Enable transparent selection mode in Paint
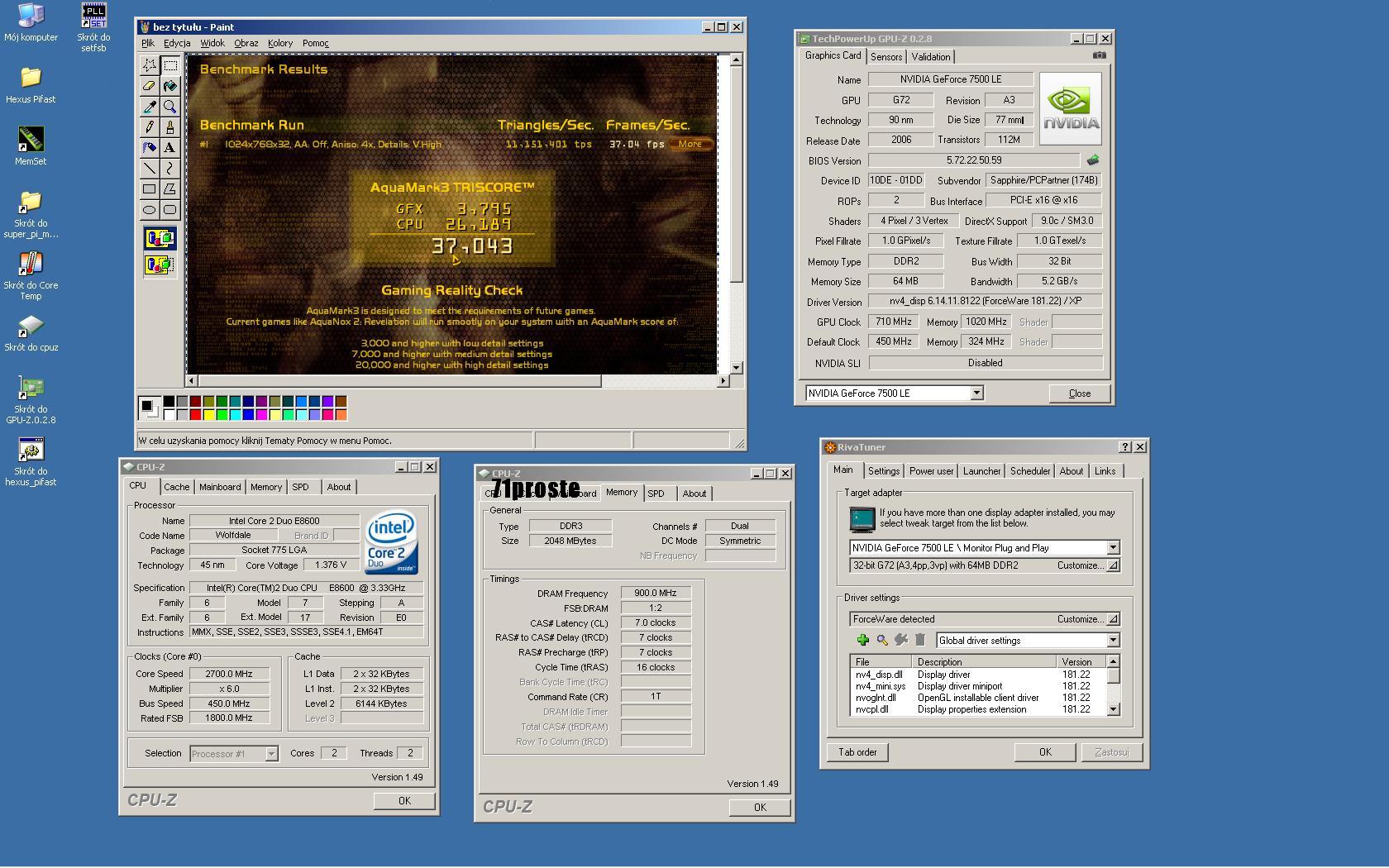The image size is (1389, 868). (x=160, y=265)
